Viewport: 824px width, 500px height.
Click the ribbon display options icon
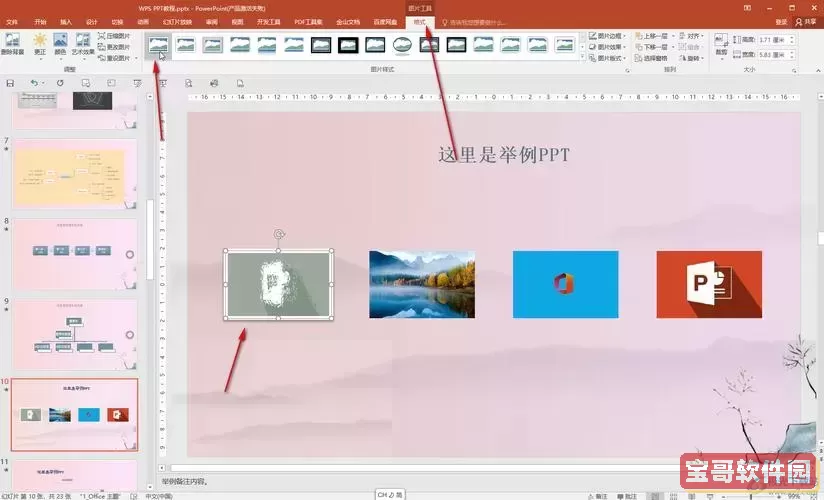click(747, 8)
